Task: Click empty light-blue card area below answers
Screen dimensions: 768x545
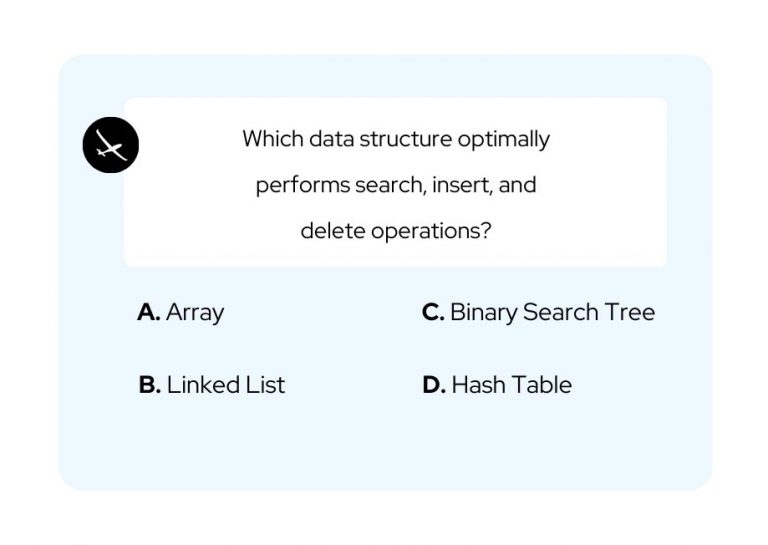Action: coord(385,446)
